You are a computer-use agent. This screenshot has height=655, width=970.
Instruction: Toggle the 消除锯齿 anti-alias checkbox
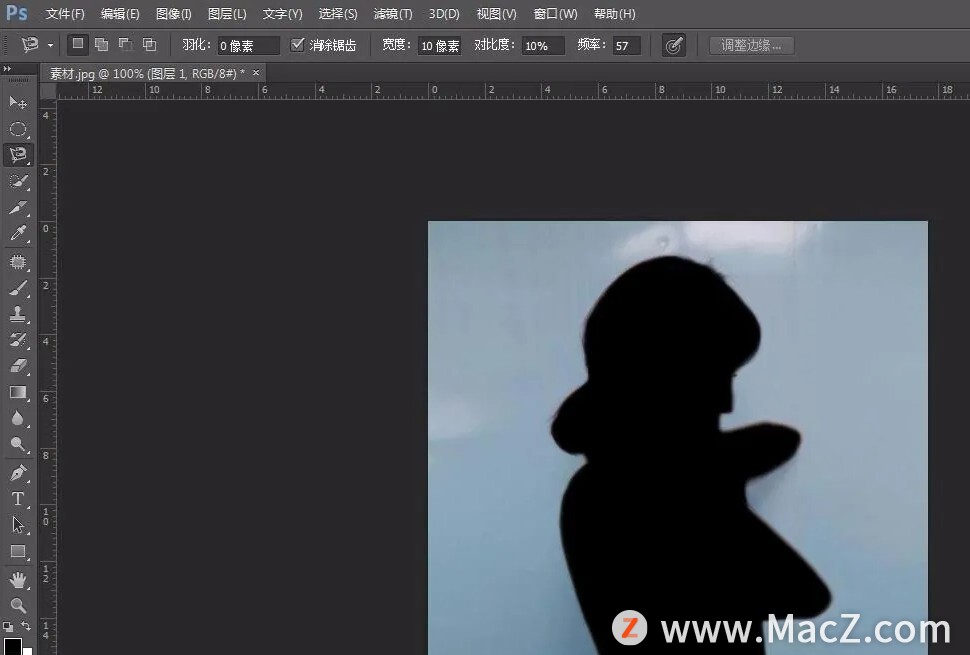[x=298, y=45]
